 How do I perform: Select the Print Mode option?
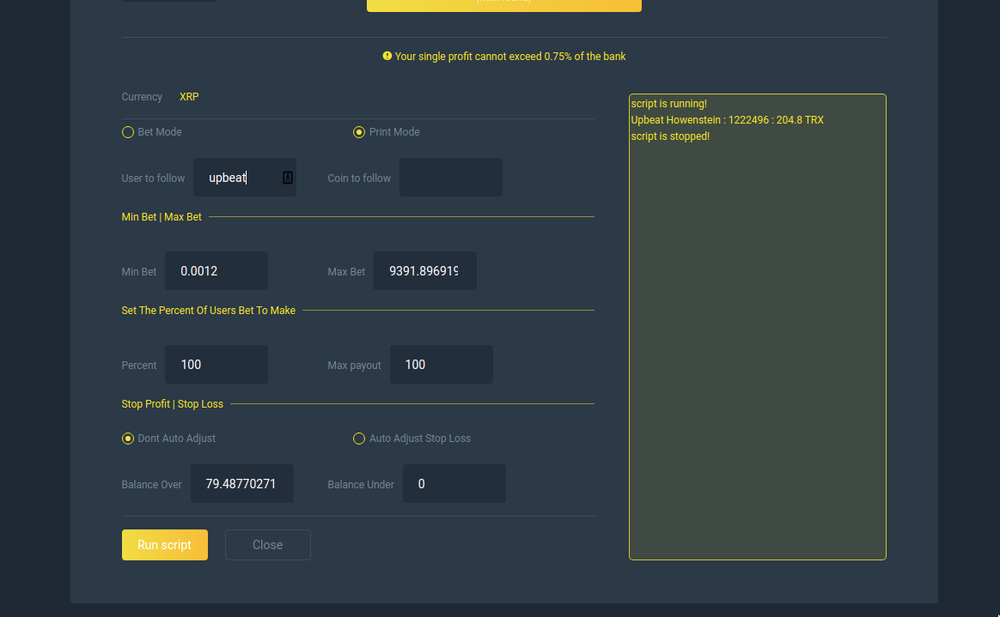359,132
